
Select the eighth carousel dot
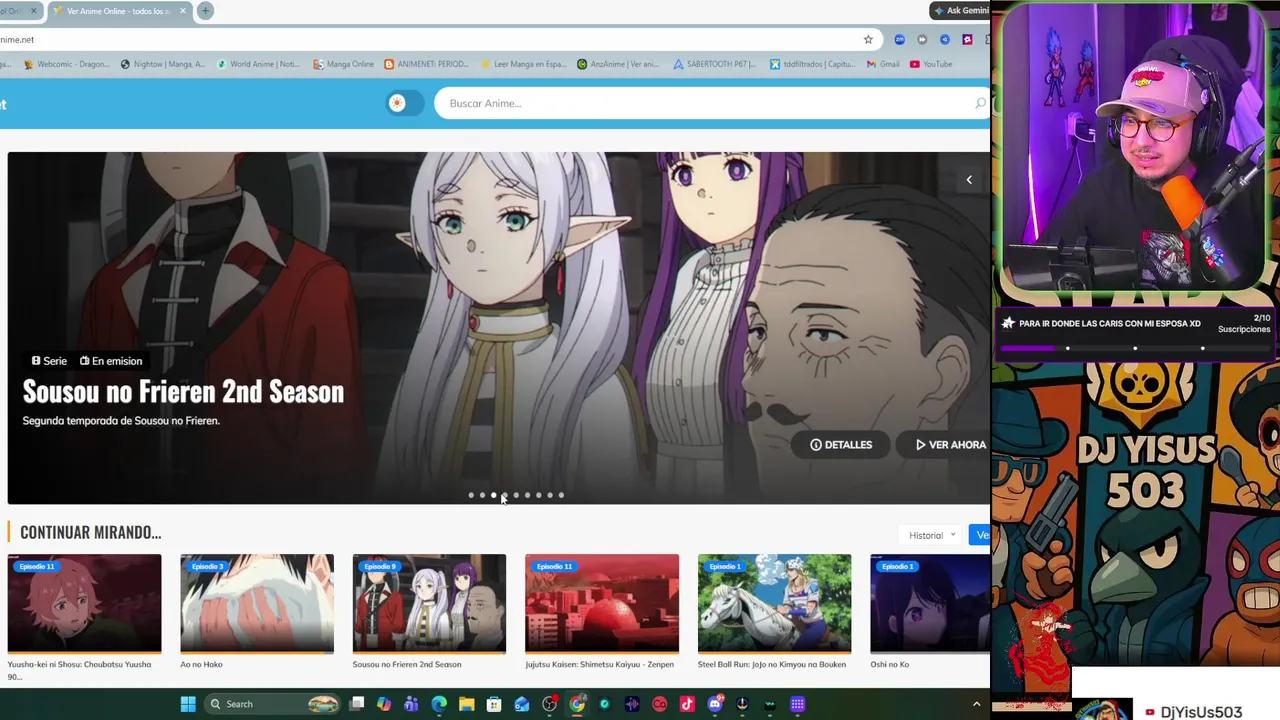pyautogui.click(x=549, y=495)
